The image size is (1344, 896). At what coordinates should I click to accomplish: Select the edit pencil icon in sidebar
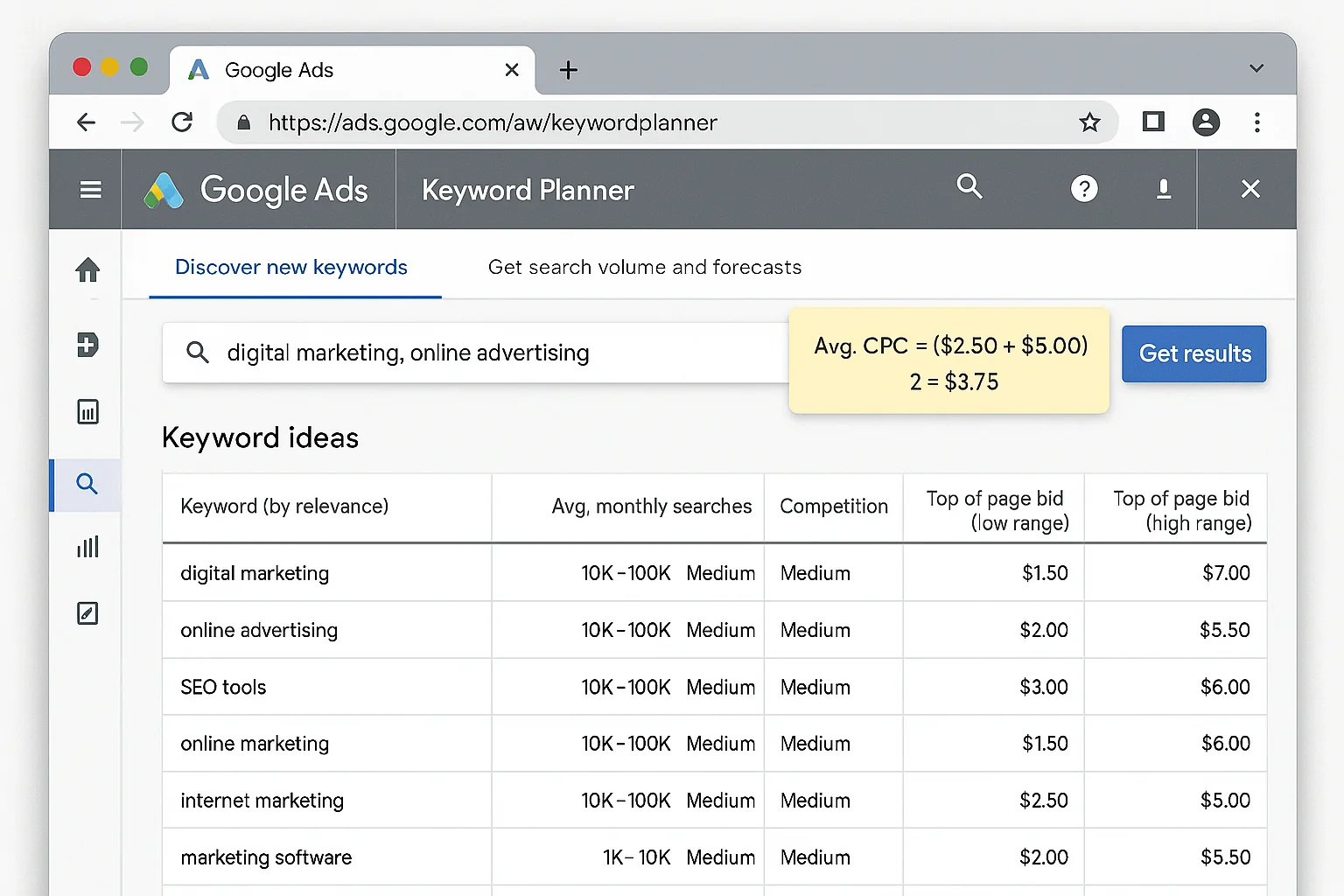pyautogui.click(x=86, y=613)
